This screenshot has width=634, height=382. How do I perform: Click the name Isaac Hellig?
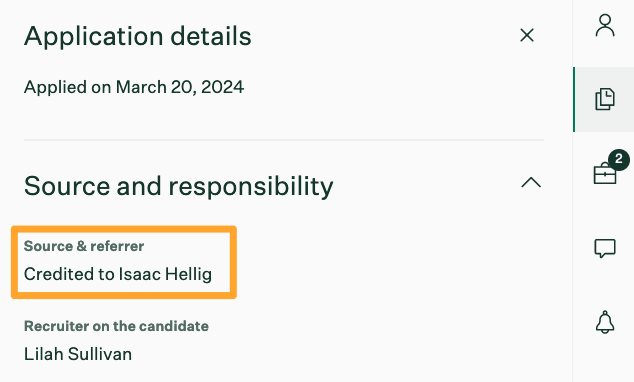point(165,274)
